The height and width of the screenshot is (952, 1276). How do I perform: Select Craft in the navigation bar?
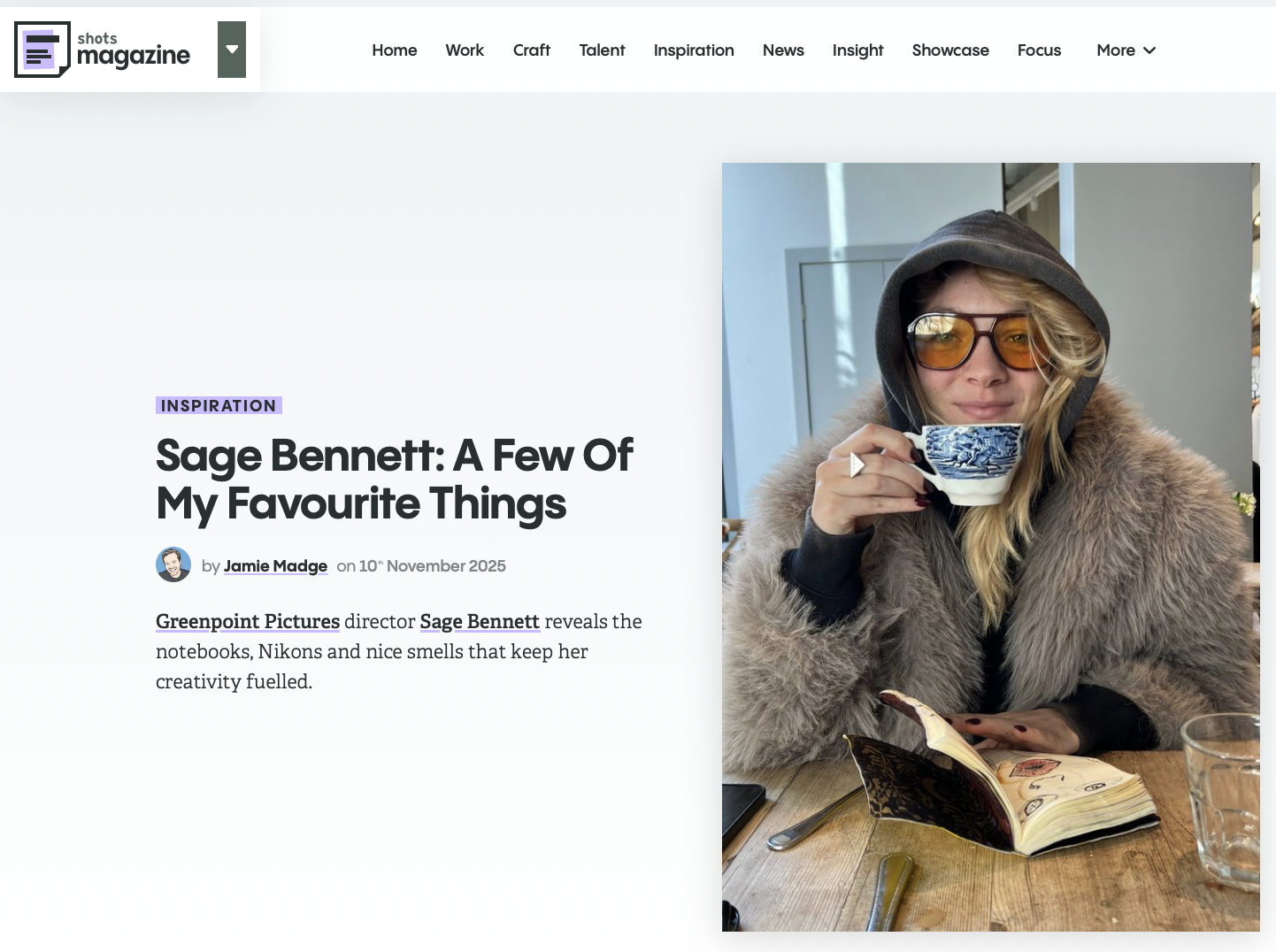tap(532, 50)
